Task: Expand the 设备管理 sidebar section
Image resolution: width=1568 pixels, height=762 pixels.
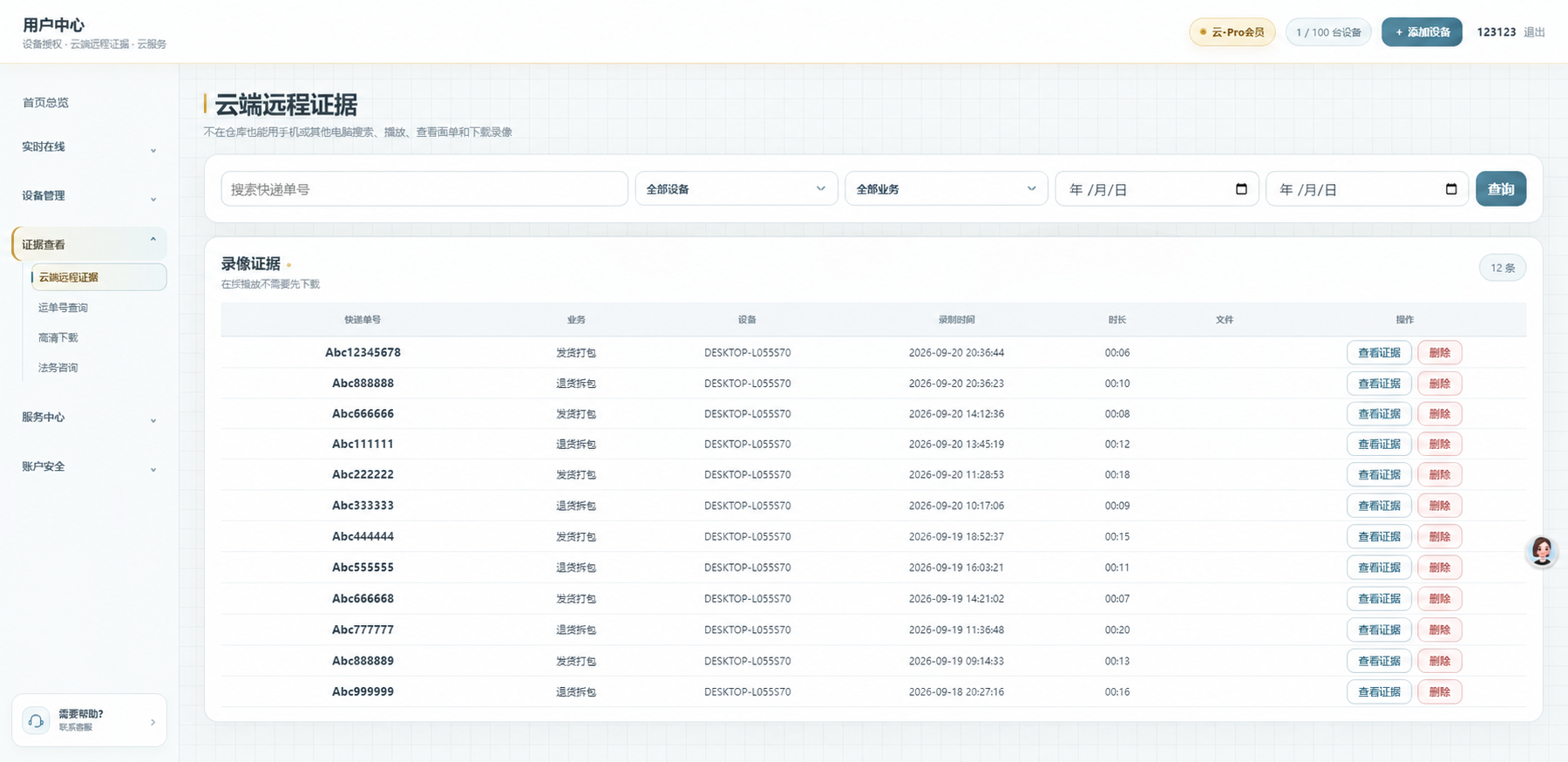Action: [x=89, y=196]
